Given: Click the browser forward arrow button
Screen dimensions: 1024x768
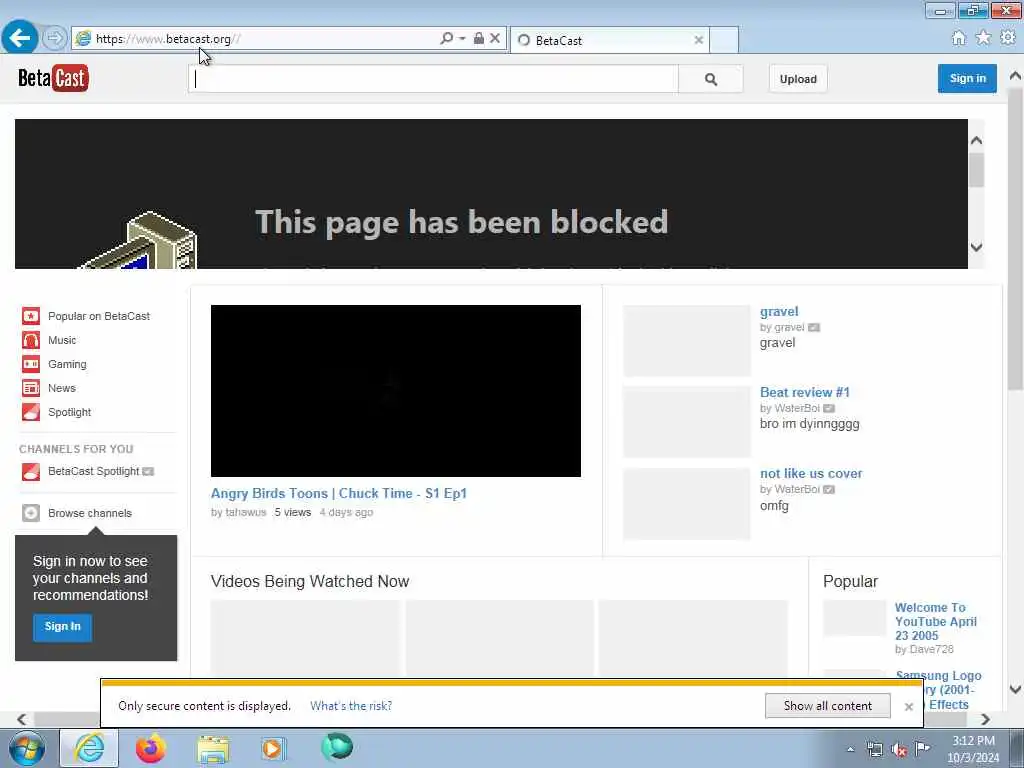Looking at the screenshot, I should (55, 38).
